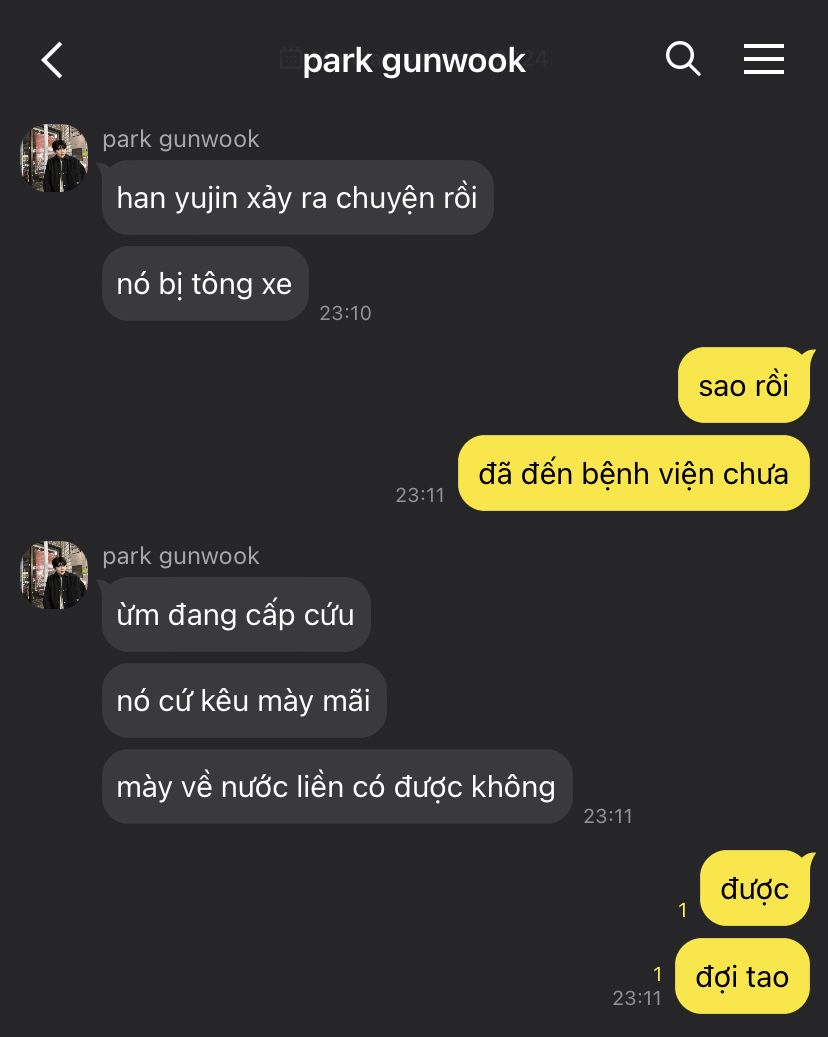The width and height of the screenshot is (828, 1037).
Task: Select message 'nó bị tông xe'
Action: tap(205, 284)
